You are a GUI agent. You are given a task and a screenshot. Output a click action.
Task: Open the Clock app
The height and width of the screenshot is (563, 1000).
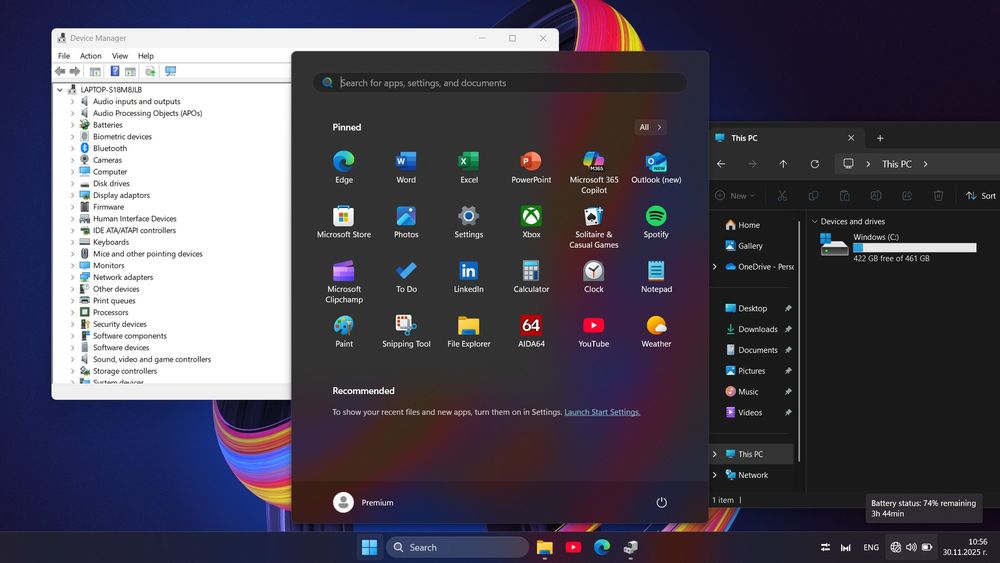pyautogui.click(x=594, y=277)
